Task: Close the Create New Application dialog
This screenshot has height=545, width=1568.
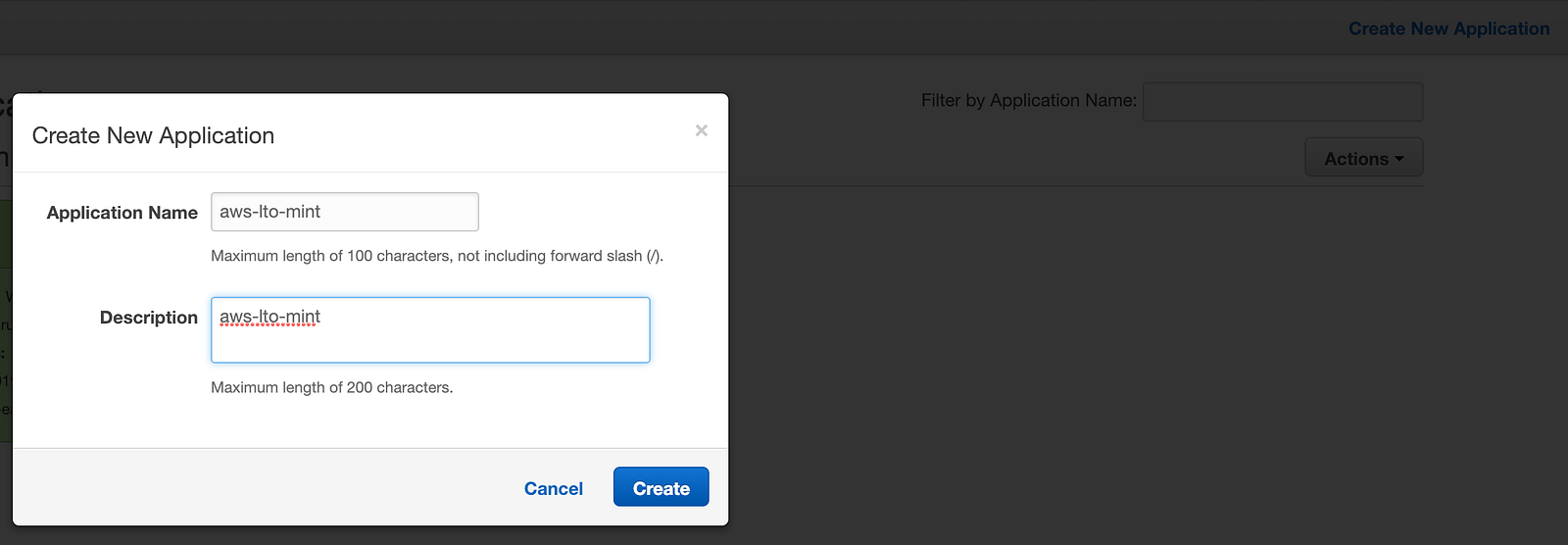Action: tap(701, 130)
